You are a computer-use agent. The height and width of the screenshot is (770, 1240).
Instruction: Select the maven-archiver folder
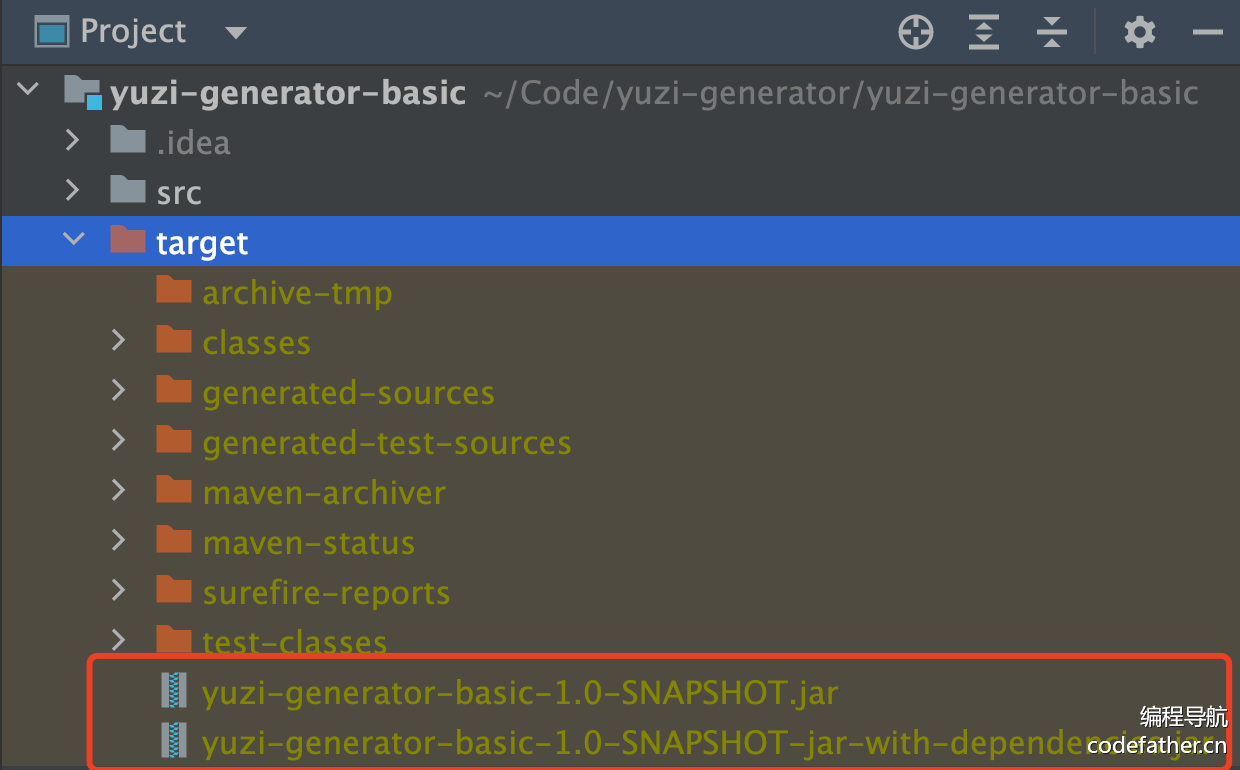click(324, 493)
